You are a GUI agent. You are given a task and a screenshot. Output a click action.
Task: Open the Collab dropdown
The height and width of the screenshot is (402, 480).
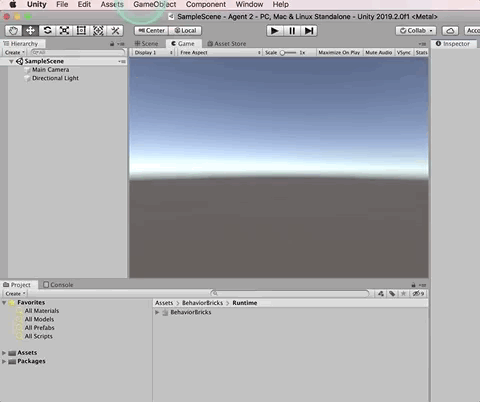pyautogui.click(x=416, y=31)
